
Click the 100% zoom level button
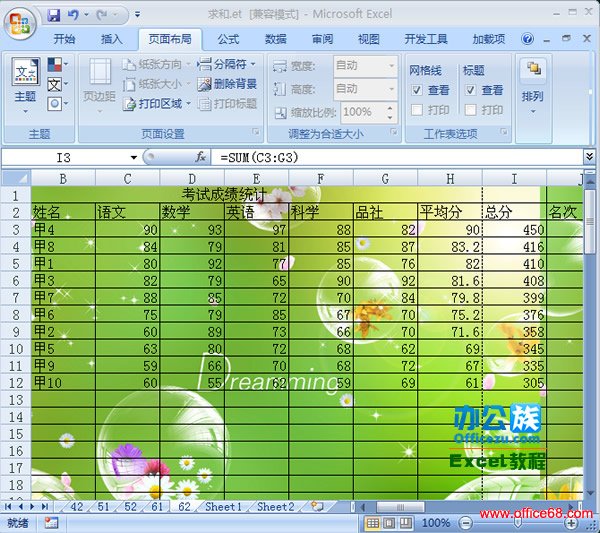coord(435,523)
